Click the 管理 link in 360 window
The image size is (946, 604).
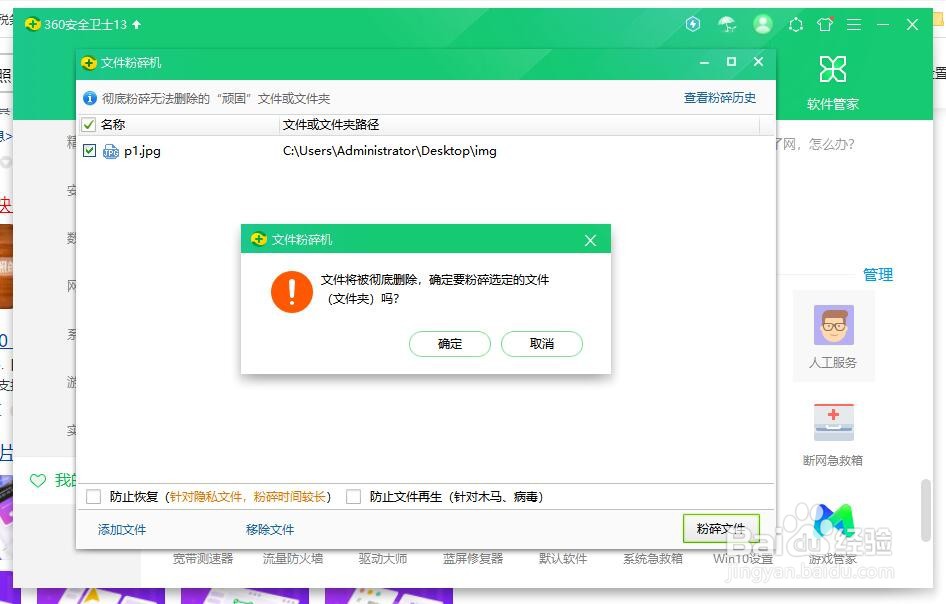[x=878, y=275]
